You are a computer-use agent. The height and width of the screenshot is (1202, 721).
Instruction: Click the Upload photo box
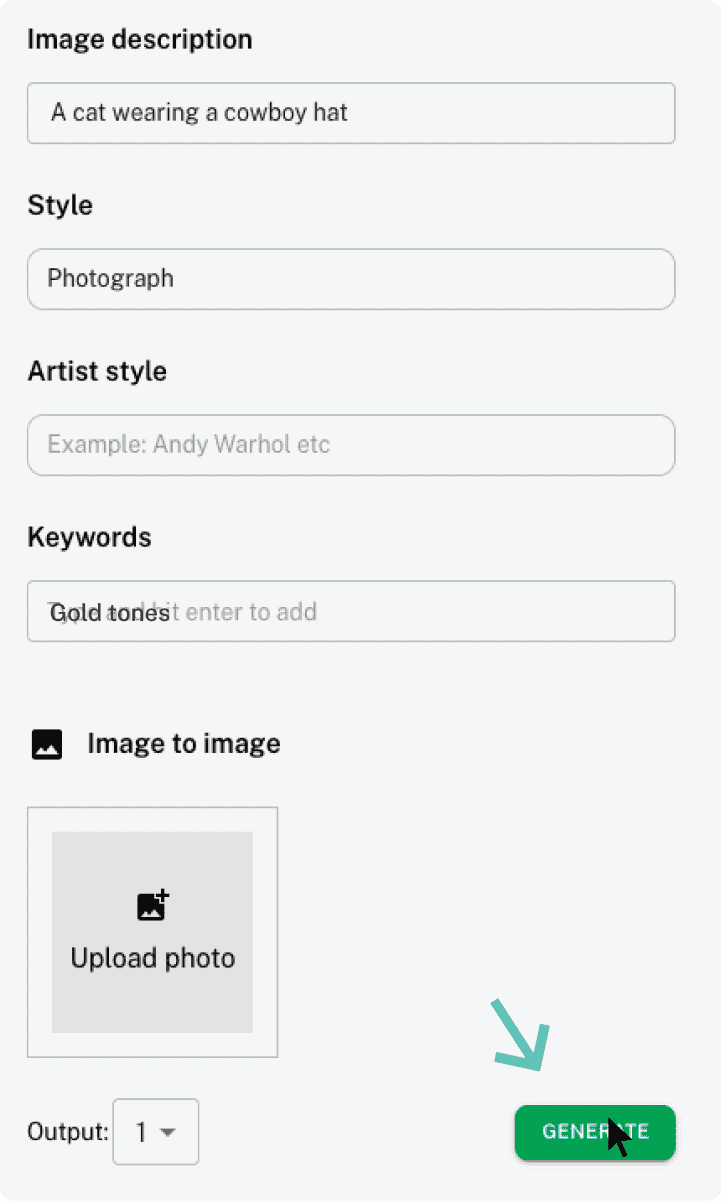click(x=152, y=932)
